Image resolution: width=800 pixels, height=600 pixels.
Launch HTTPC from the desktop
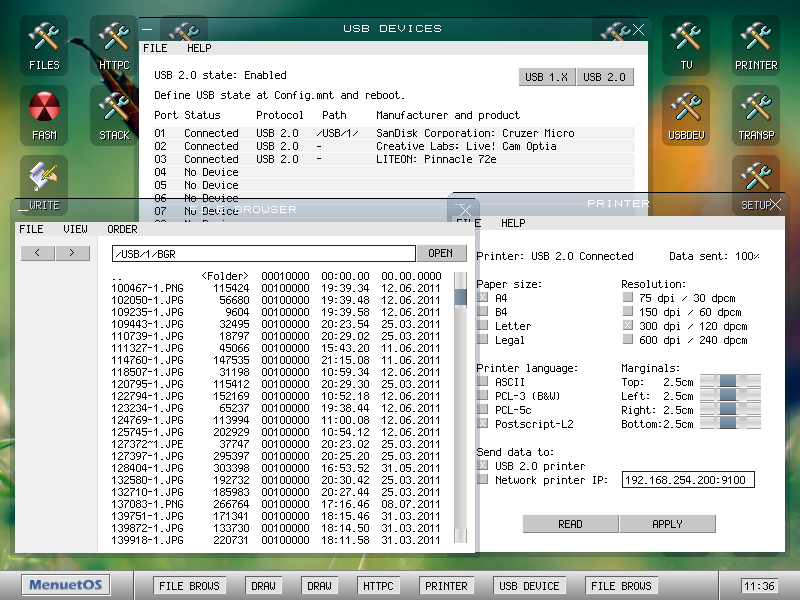point(113,45)
